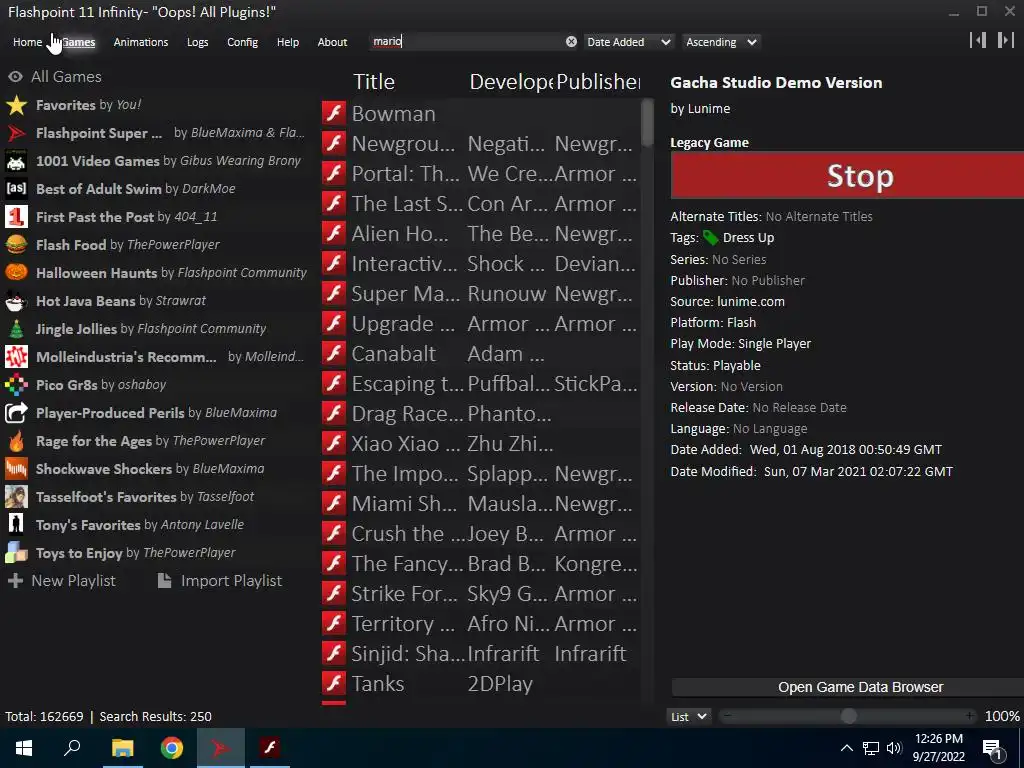Collapse the right sidebar with the toggle icon

[1005, 40]
